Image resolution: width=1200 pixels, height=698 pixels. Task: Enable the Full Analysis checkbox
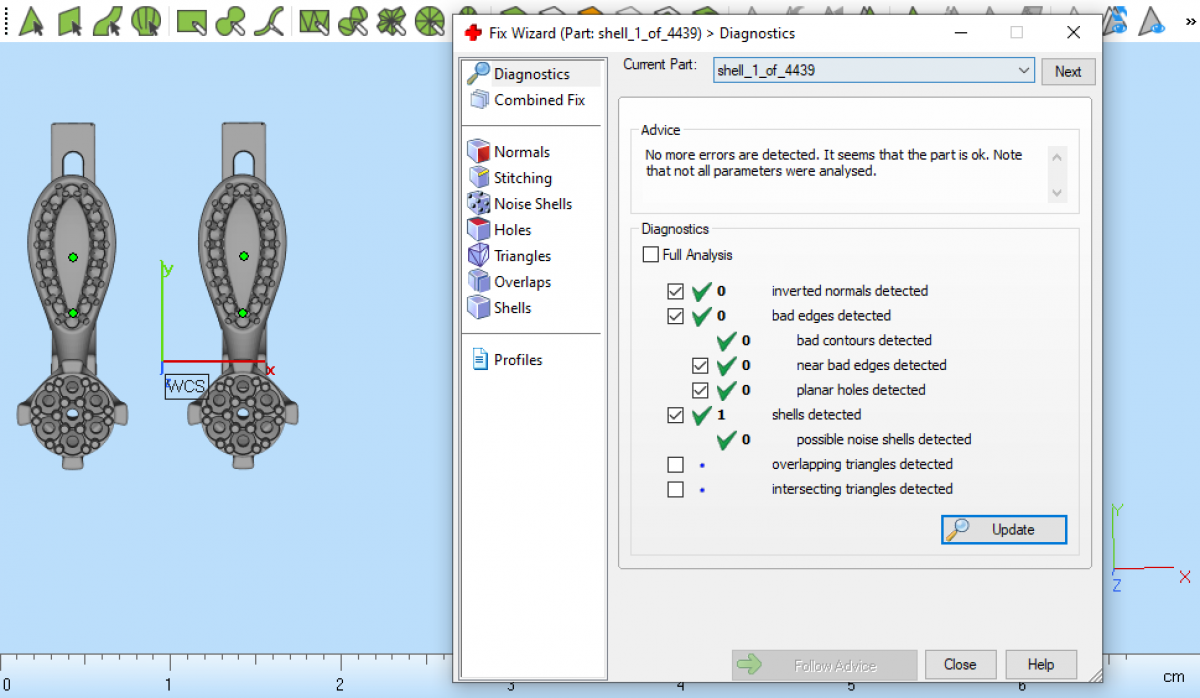pos(651,255)
